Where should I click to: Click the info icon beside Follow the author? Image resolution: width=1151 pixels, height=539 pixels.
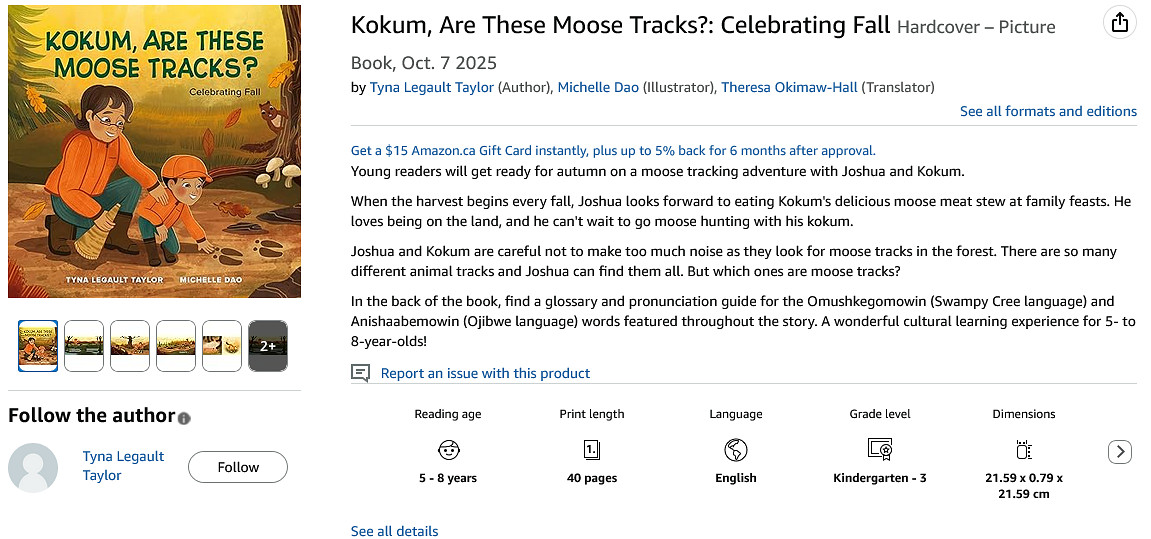pyautogui.click(x=184, y=418)
